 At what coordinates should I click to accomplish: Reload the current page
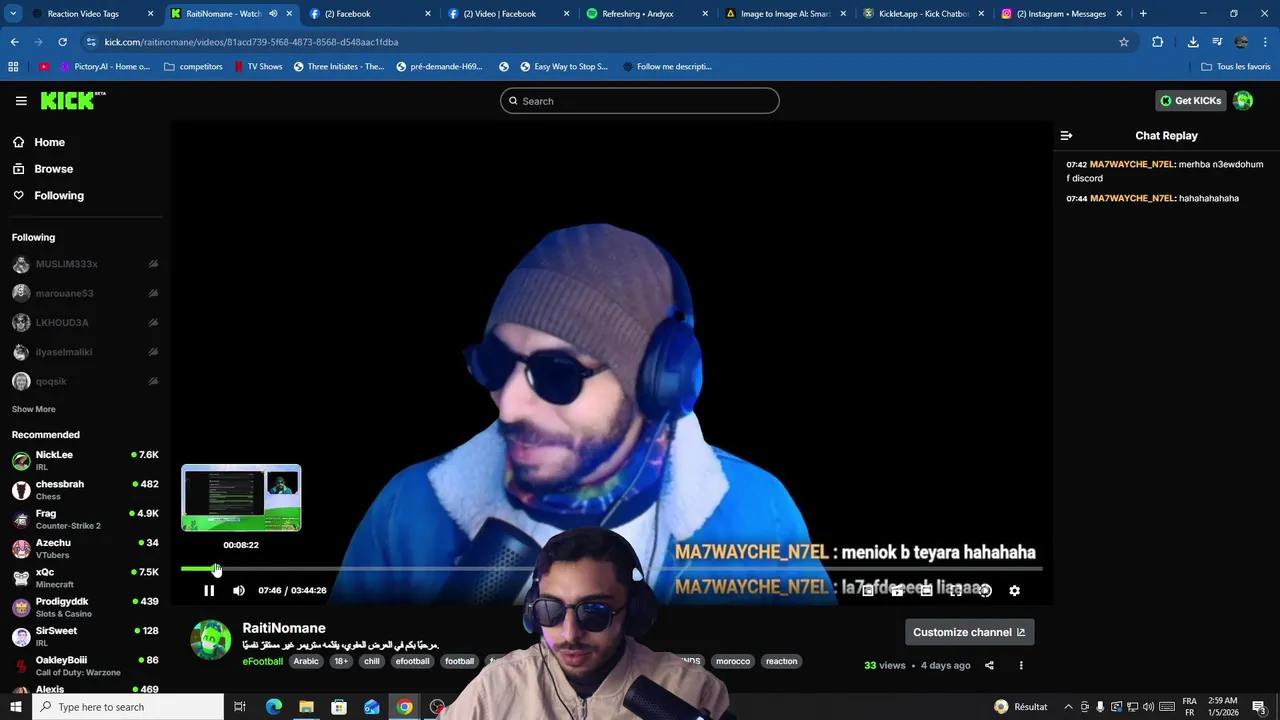click(62, 42)
